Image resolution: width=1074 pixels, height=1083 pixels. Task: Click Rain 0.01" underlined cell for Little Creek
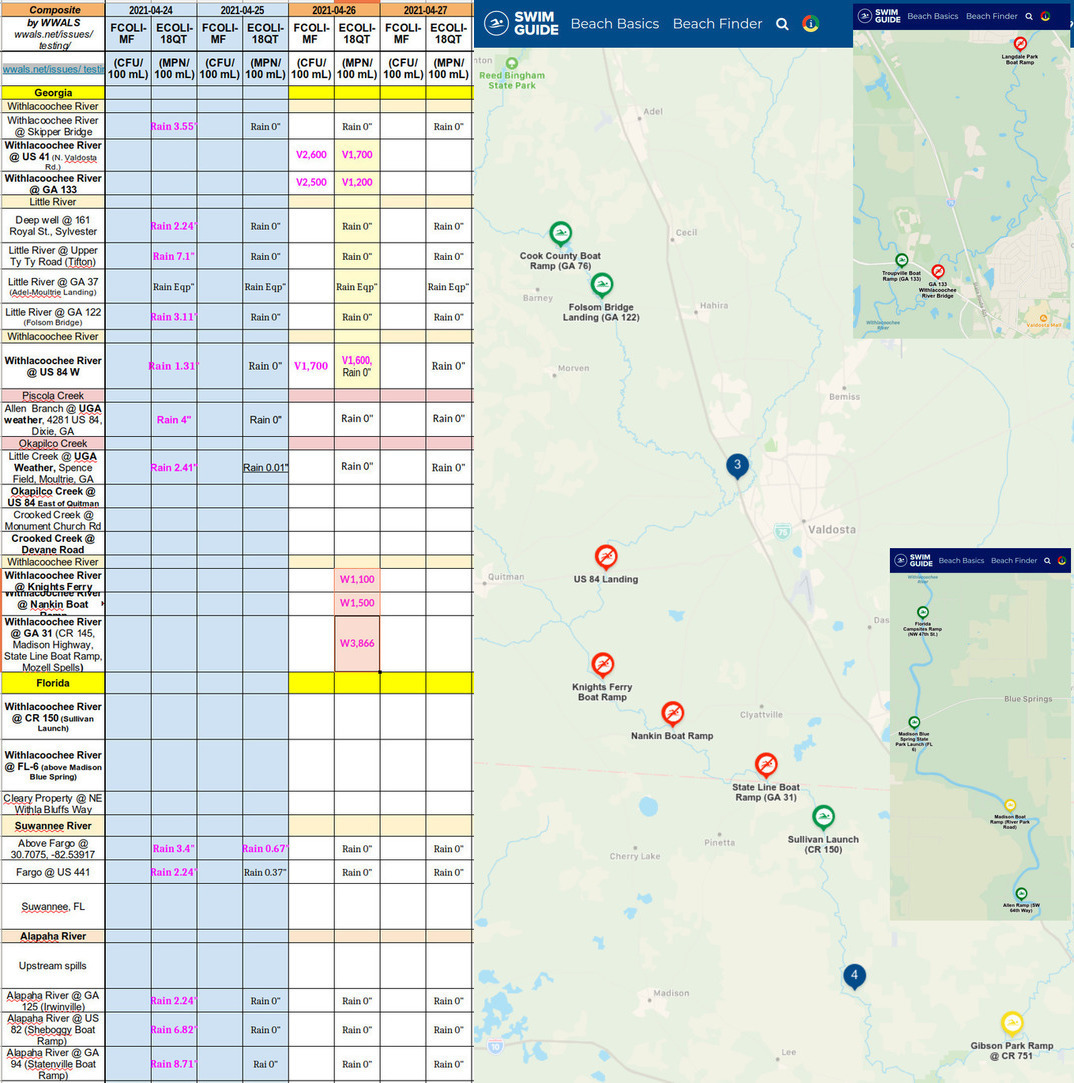click(265, 468)
